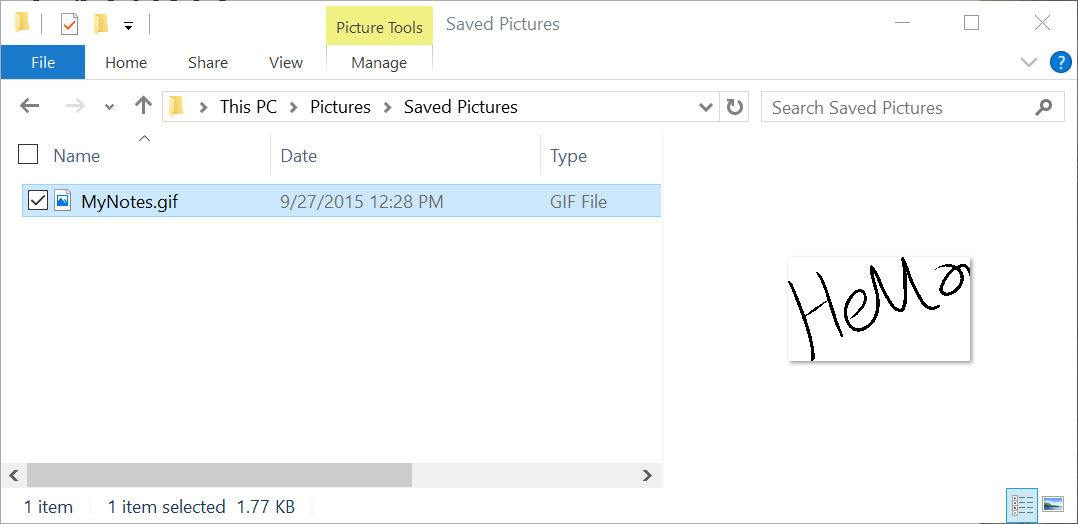Refresh the Saved Pictures folder view

pos(734,107)
